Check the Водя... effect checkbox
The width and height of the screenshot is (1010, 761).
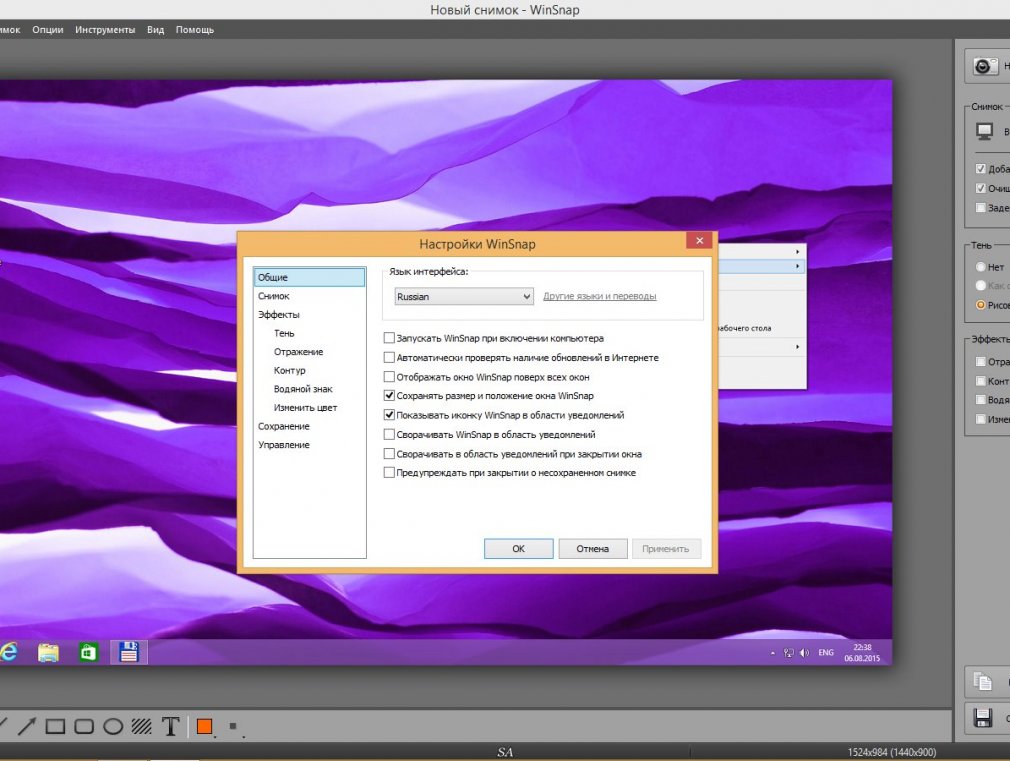(980, 400)
